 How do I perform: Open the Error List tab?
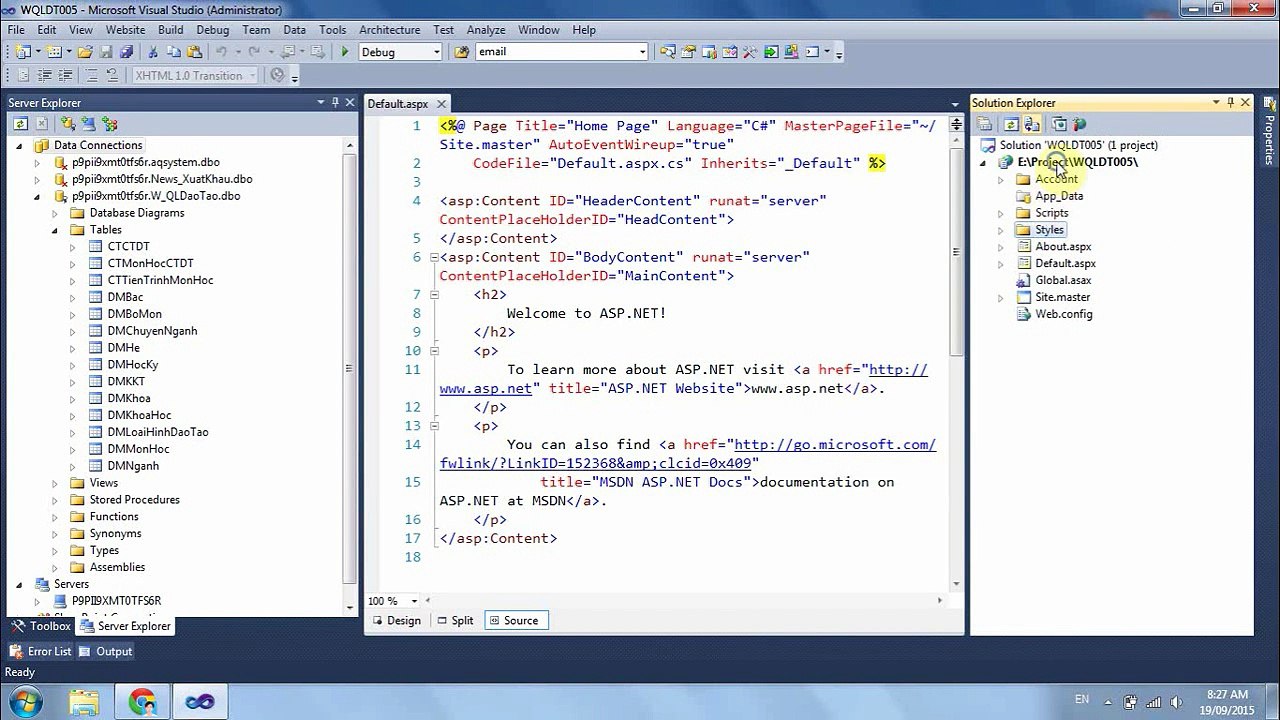(x=40, y=651)
